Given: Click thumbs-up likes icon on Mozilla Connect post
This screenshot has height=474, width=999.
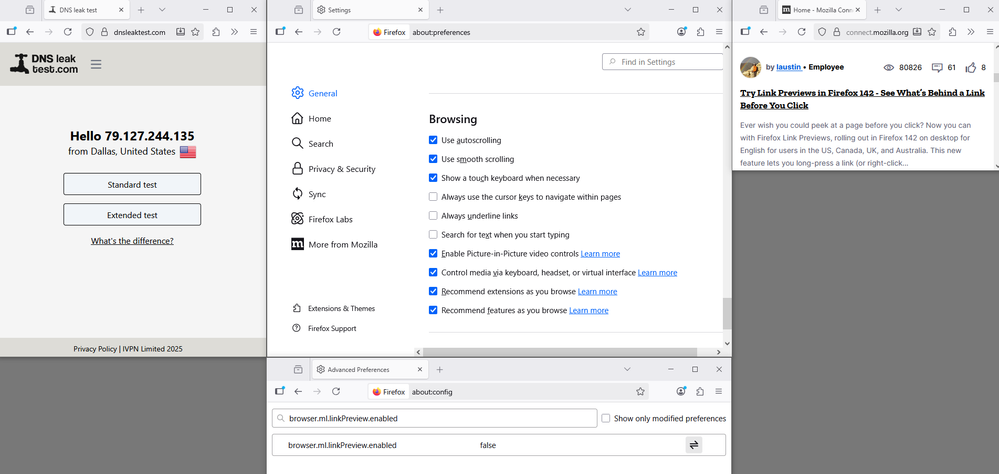Looking at the screenshot, I should coord(970,68).
